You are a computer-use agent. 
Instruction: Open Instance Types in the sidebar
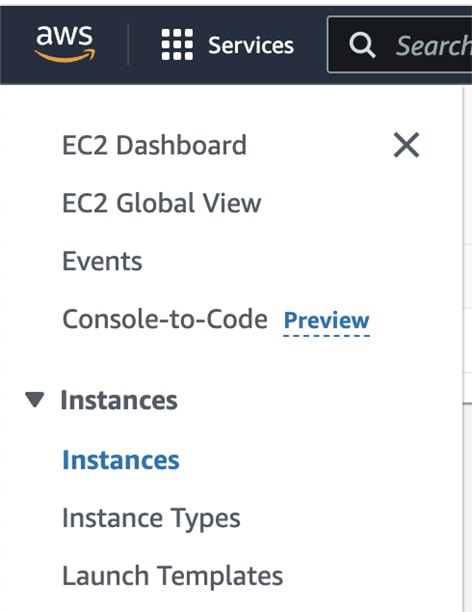[x=151, y=518]
